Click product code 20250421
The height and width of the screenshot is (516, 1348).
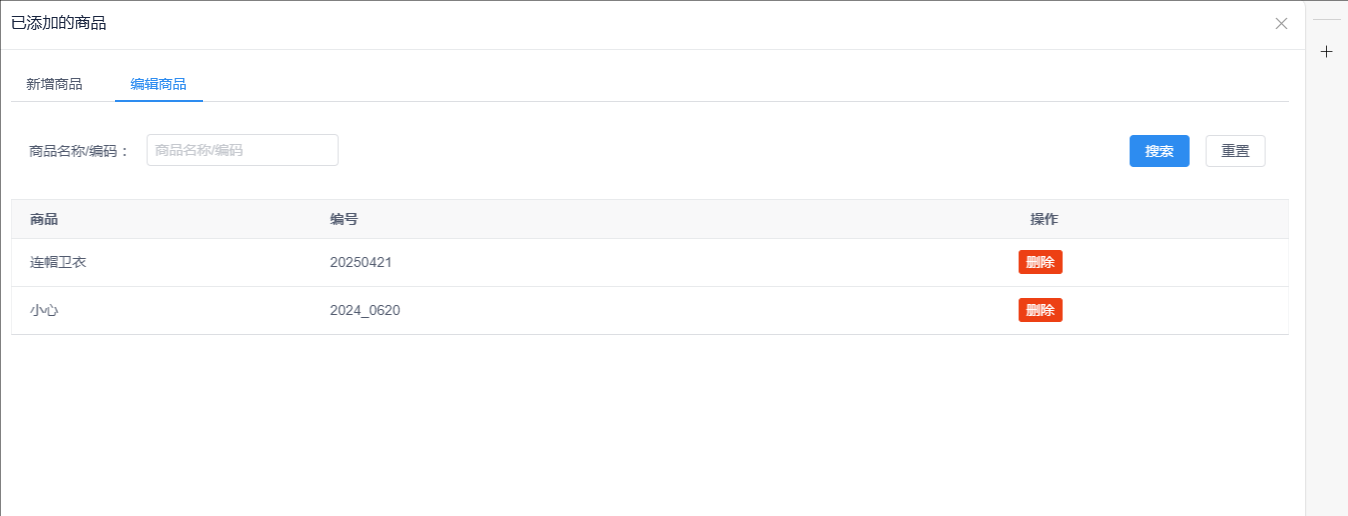point(361,262)
